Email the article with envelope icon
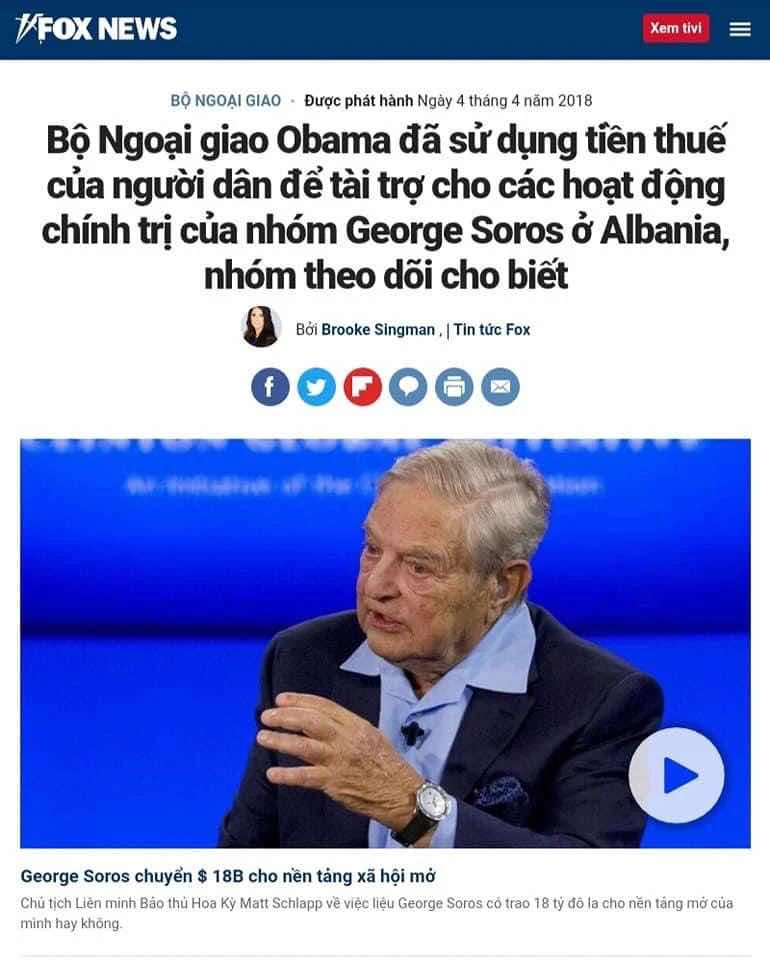770x960 pixels. [500, 387]
